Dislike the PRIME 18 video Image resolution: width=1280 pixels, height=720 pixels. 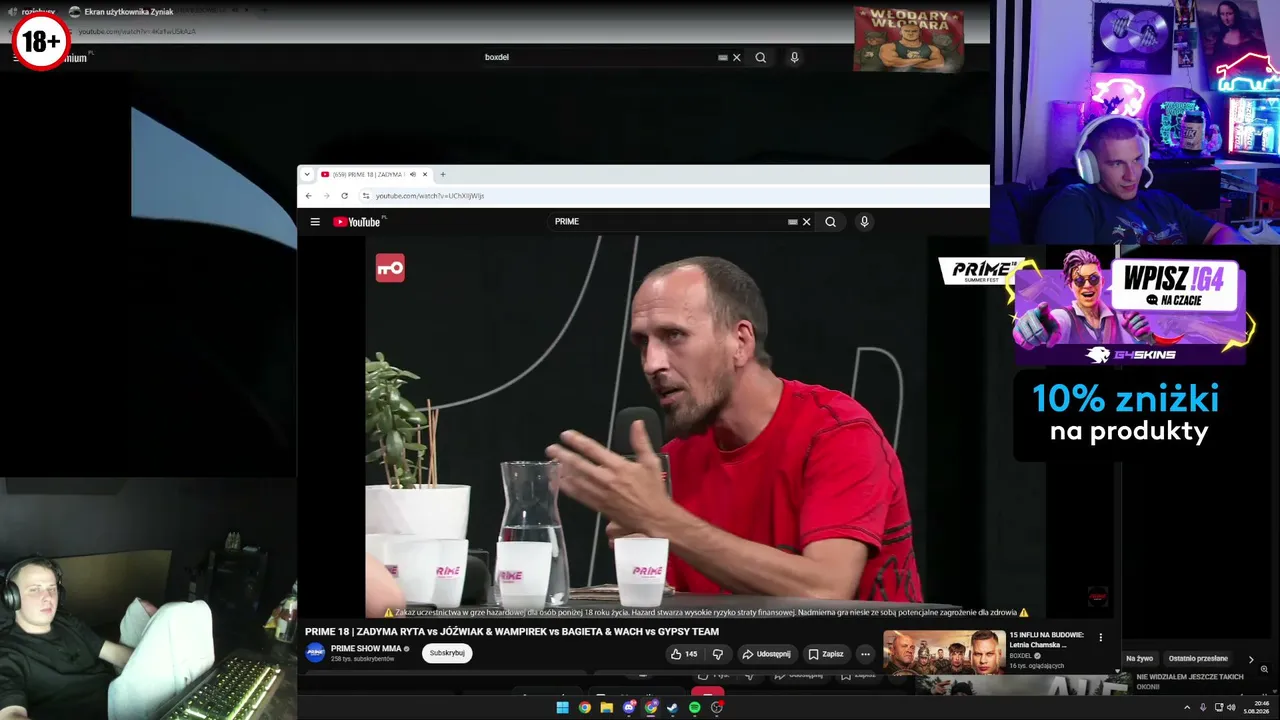tap(718, 654)
